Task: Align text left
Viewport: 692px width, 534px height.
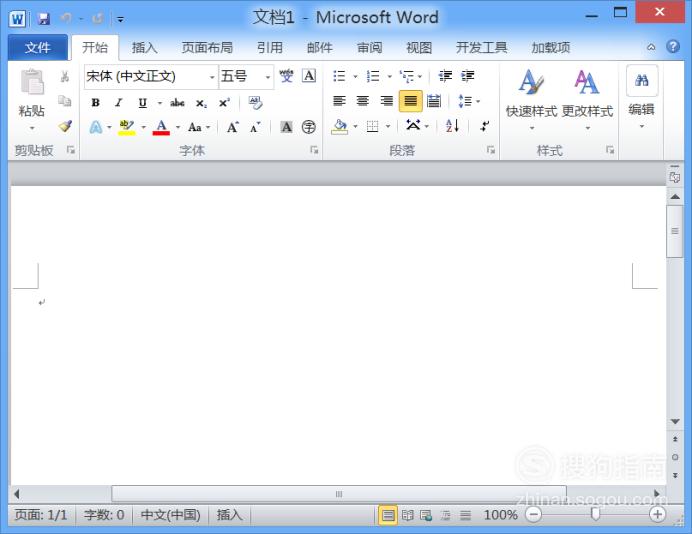Action: 339,102
